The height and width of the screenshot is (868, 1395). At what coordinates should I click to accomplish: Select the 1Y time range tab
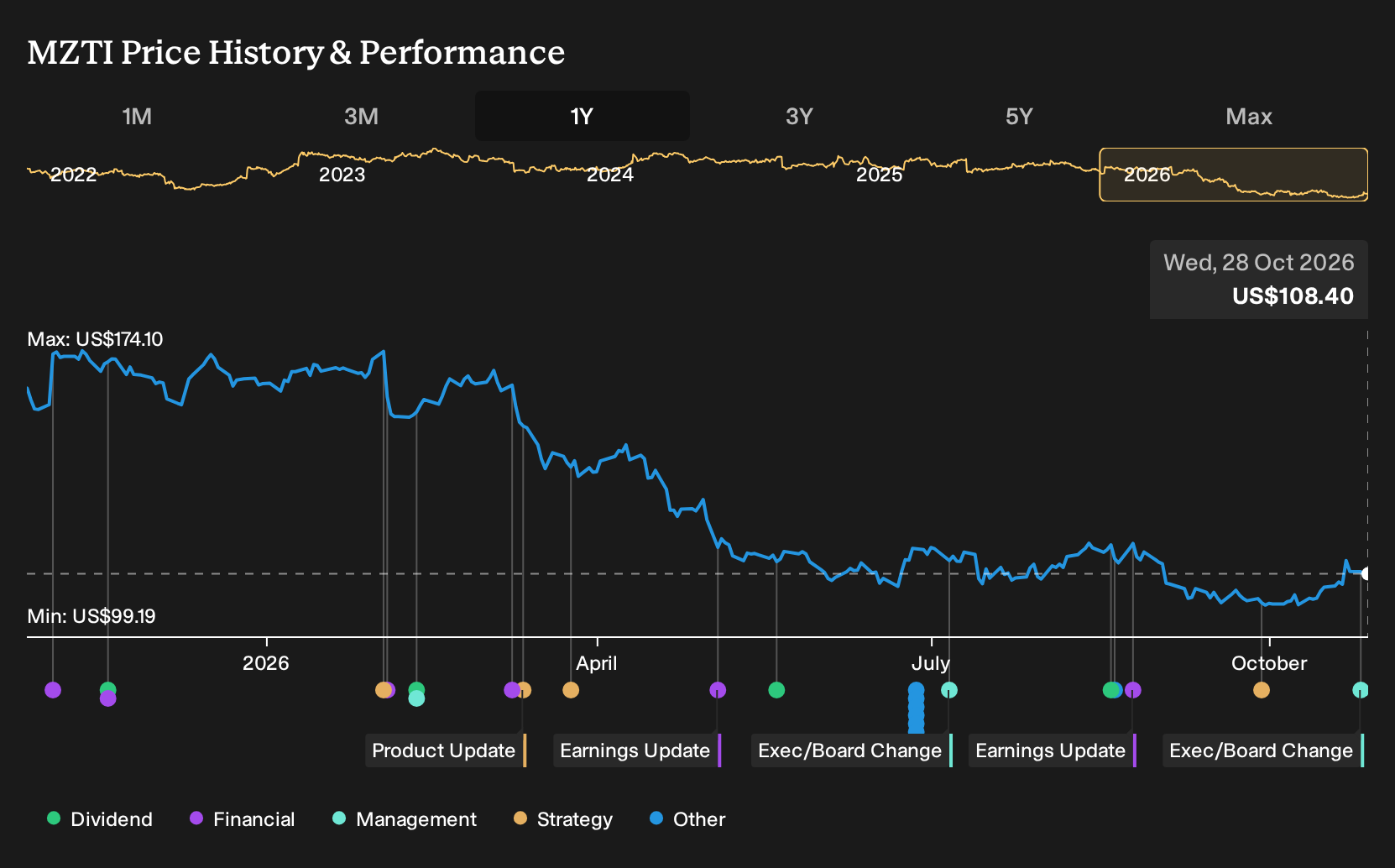pos(583,117)
